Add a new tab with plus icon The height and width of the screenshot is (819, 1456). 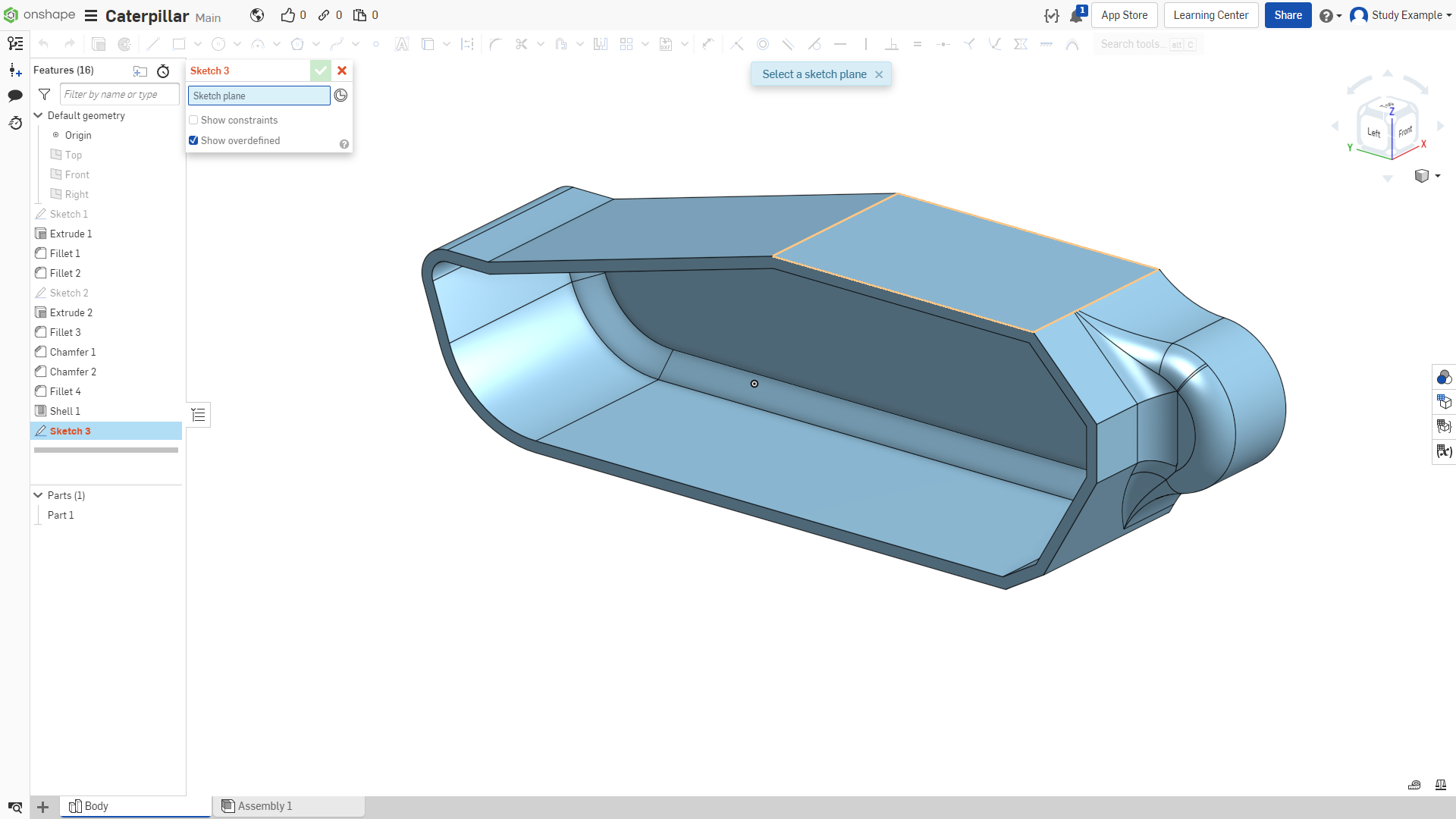point(43,808)
